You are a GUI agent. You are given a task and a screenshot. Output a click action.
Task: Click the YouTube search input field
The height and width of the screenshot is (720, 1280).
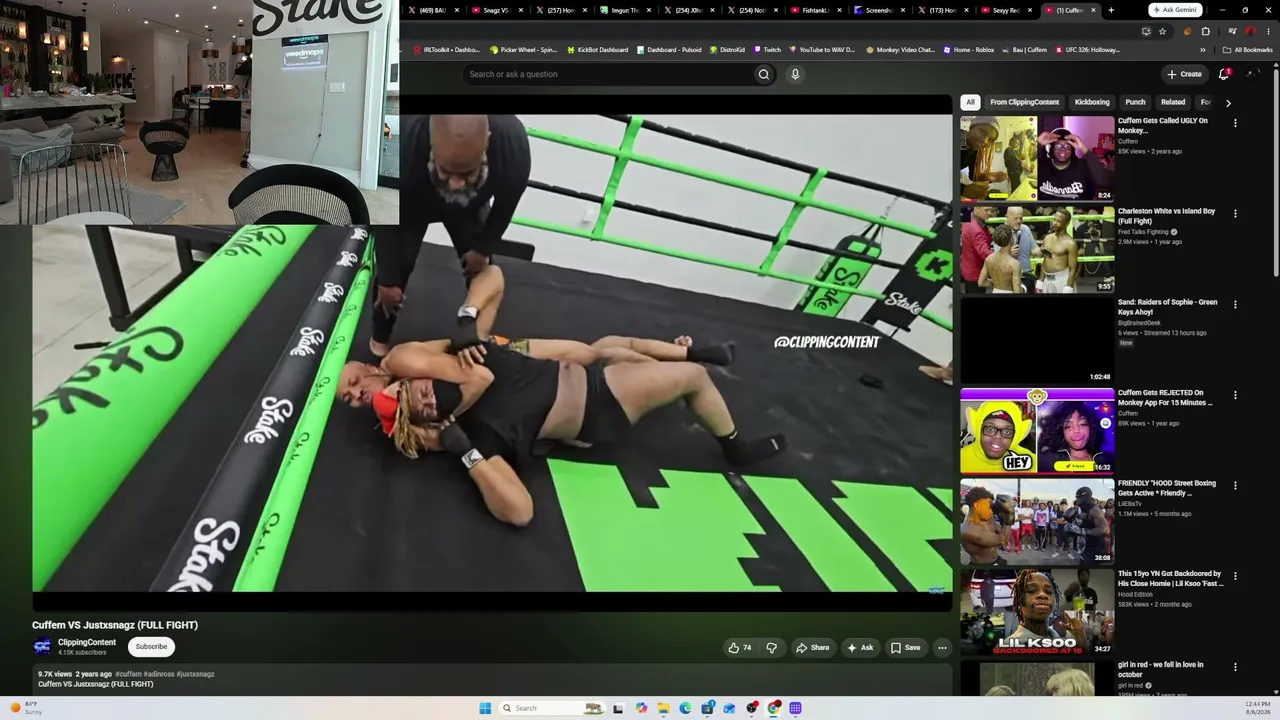pyautogui.click(x=610, y=74)
